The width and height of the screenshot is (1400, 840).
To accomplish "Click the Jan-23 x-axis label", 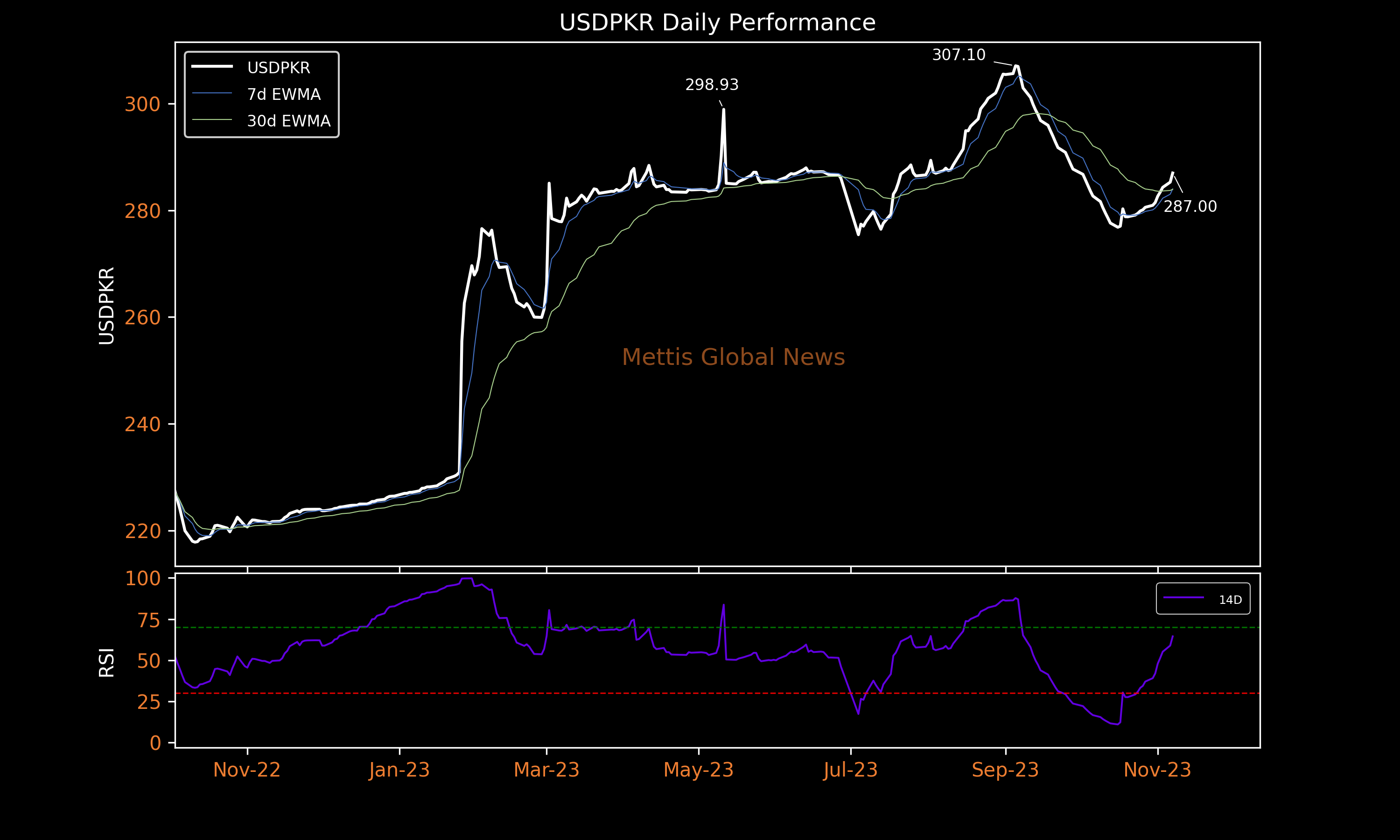I will 399,770.
